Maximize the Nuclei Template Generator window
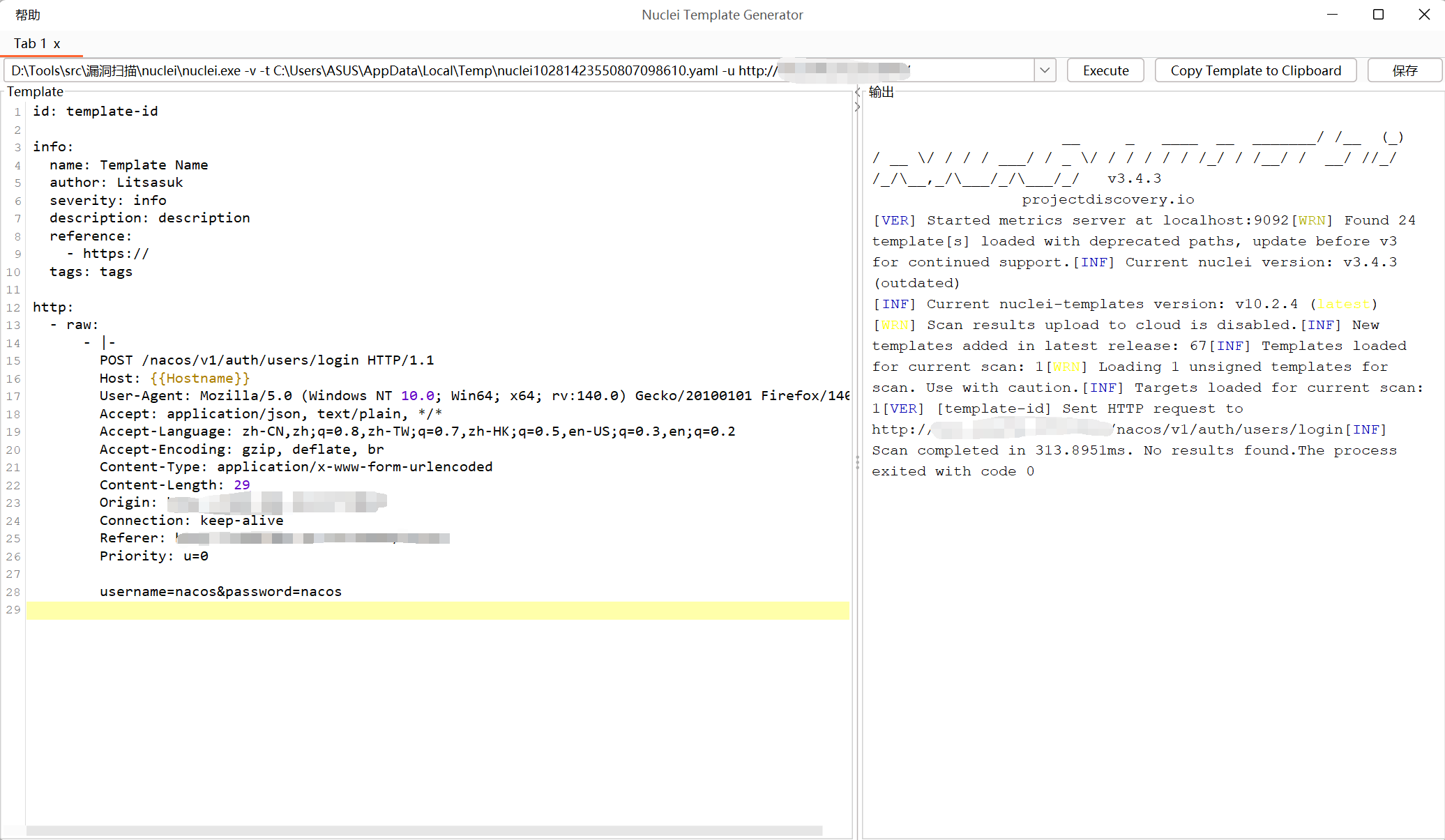Screen dimensions: 1445x840 (1378, 15)
